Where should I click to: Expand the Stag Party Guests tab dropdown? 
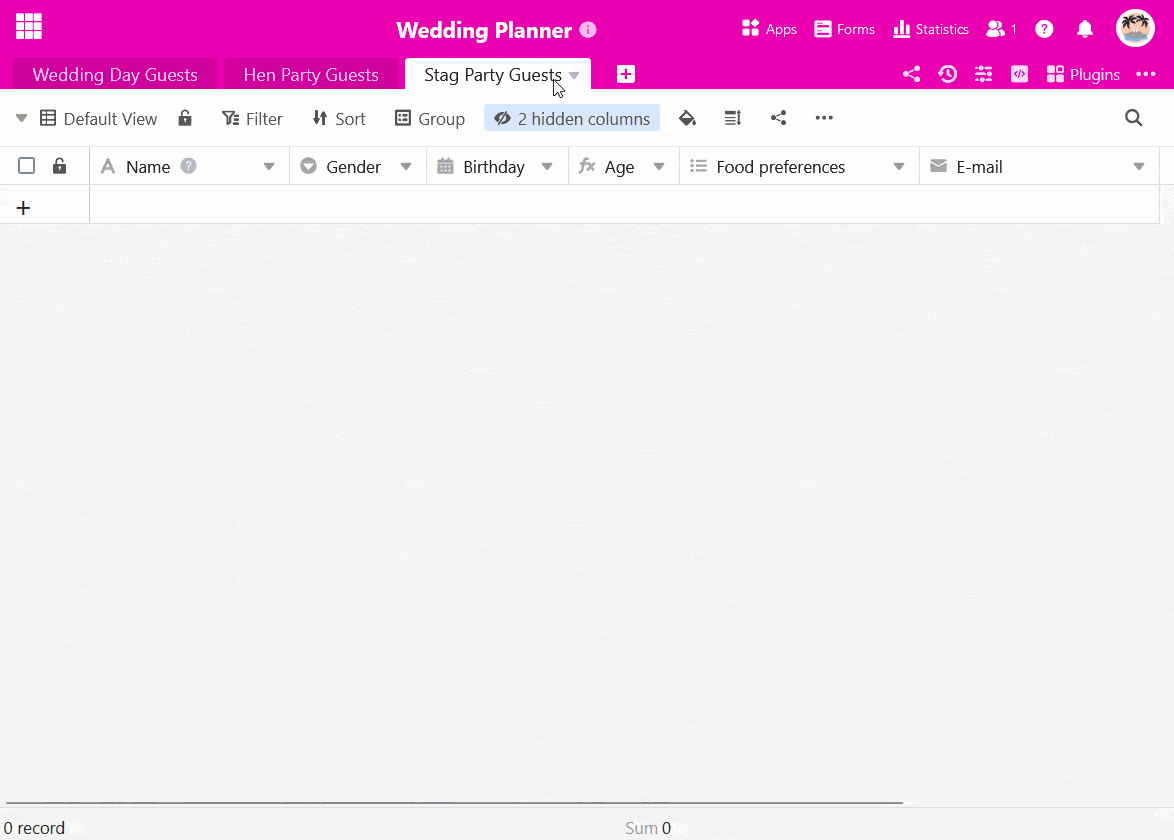(x=574, y=75)
